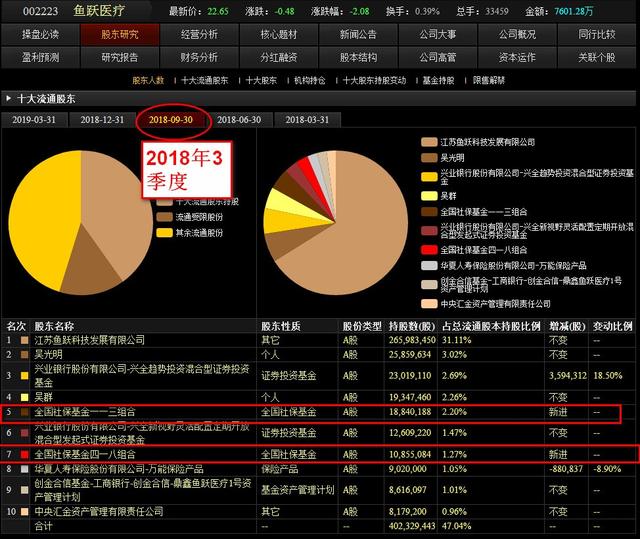The width and height of the screenshot is (640, 539).
Task: Click the 增减(股) column header
Action: coord(567,326)
